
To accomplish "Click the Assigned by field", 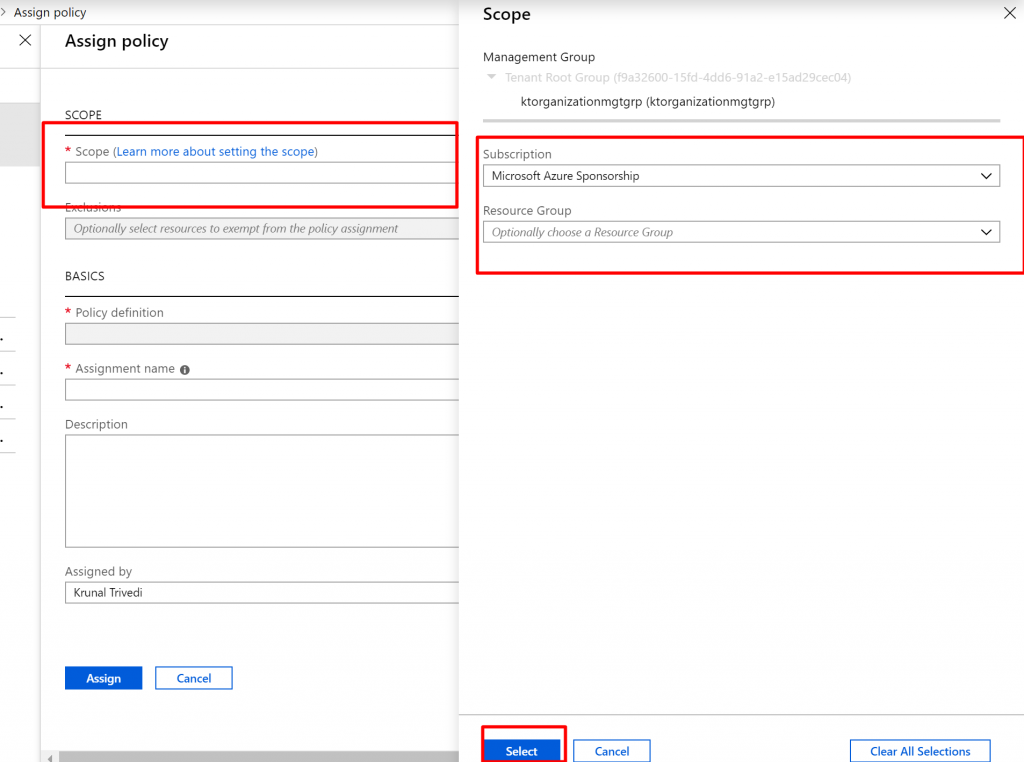I will pyautogui.click(x=260, y=593).
